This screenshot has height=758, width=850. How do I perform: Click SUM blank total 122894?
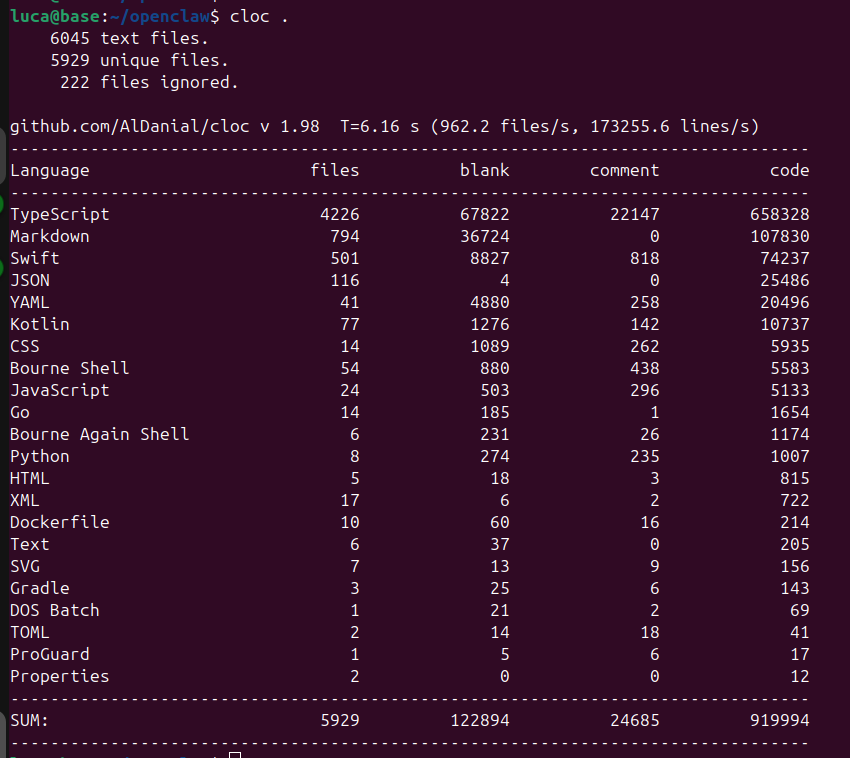click(x=480, y=720)
